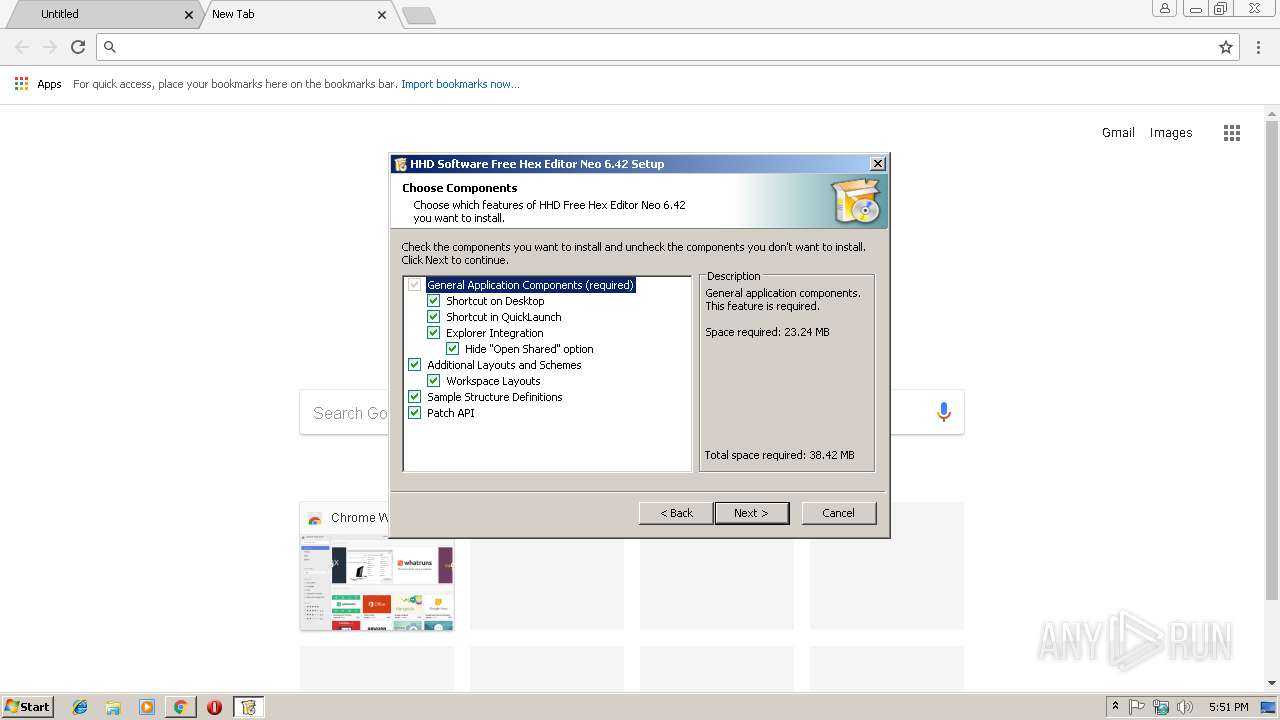Click the greyed General Application Components checkbox

[414, 284]
